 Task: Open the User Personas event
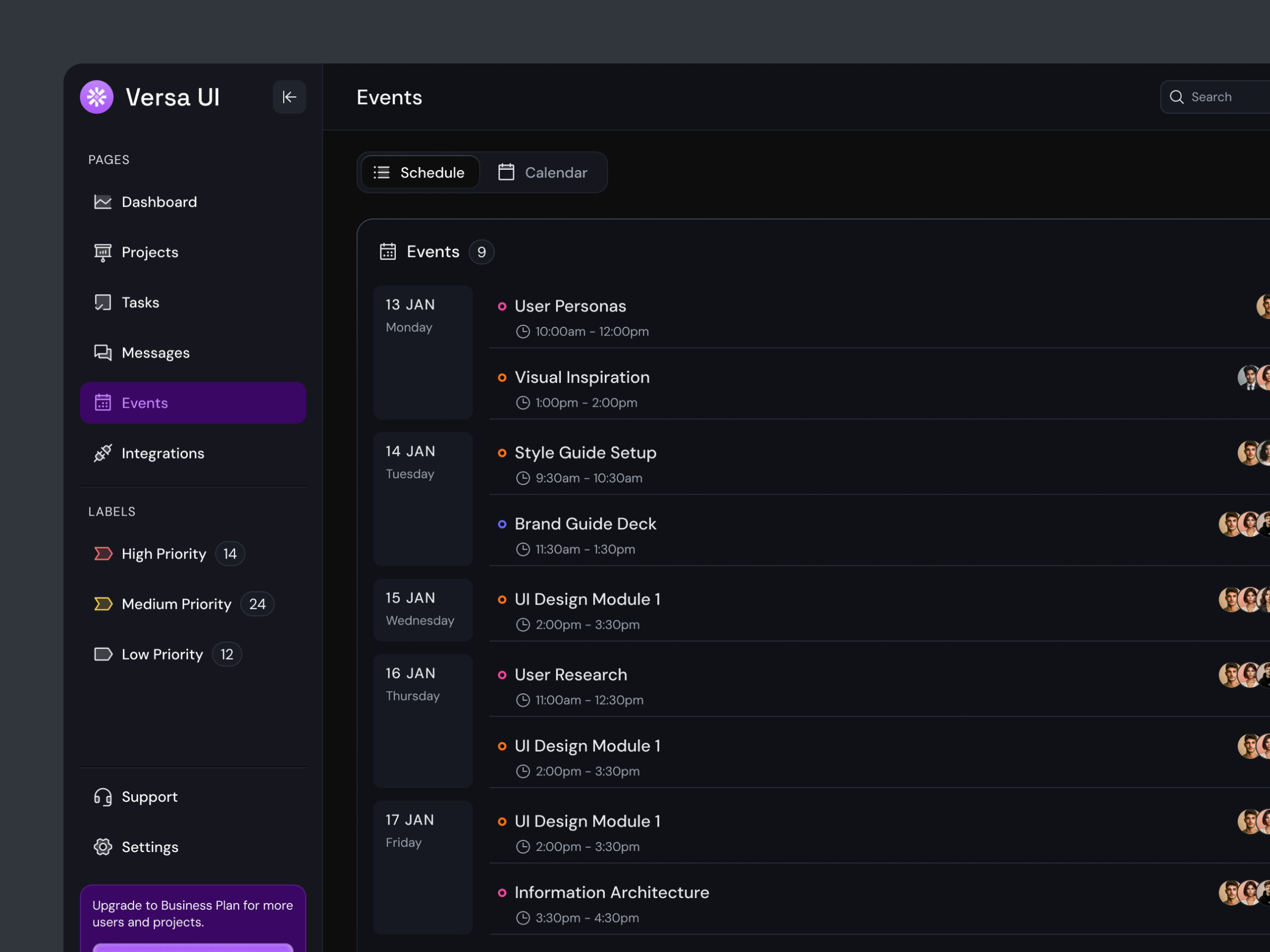570,306
